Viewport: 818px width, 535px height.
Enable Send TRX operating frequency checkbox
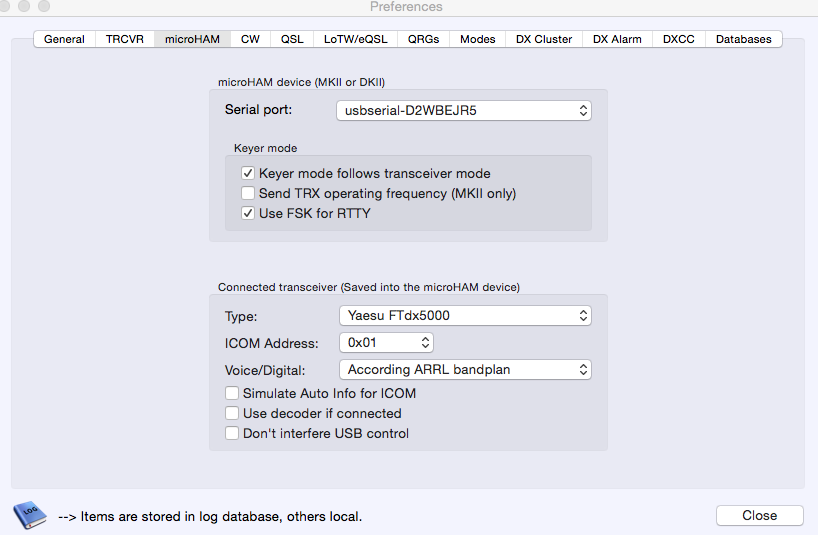point(248,193)
